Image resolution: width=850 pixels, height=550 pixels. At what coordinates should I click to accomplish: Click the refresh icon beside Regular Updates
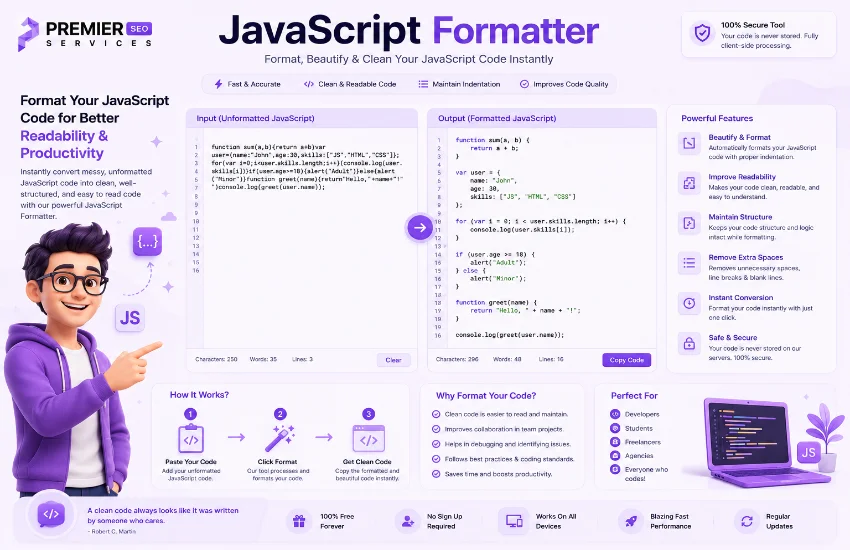tap(746, 521)
